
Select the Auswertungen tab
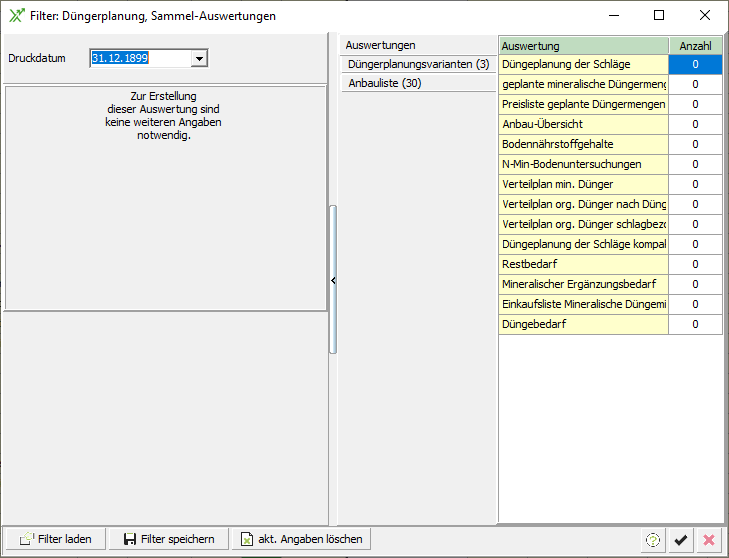click(x=380, y=45)
